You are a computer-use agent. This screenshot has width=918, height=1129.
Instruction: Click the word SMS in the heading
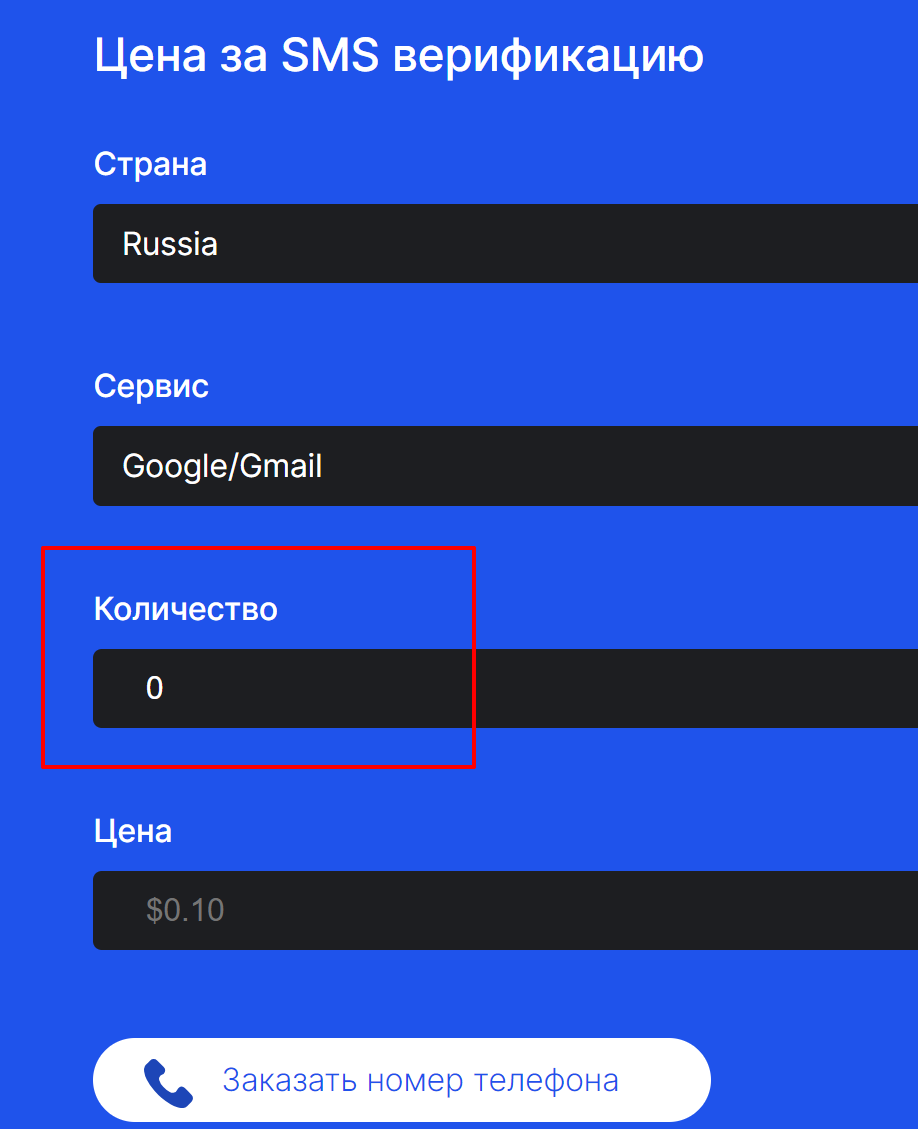pos(330,56)
